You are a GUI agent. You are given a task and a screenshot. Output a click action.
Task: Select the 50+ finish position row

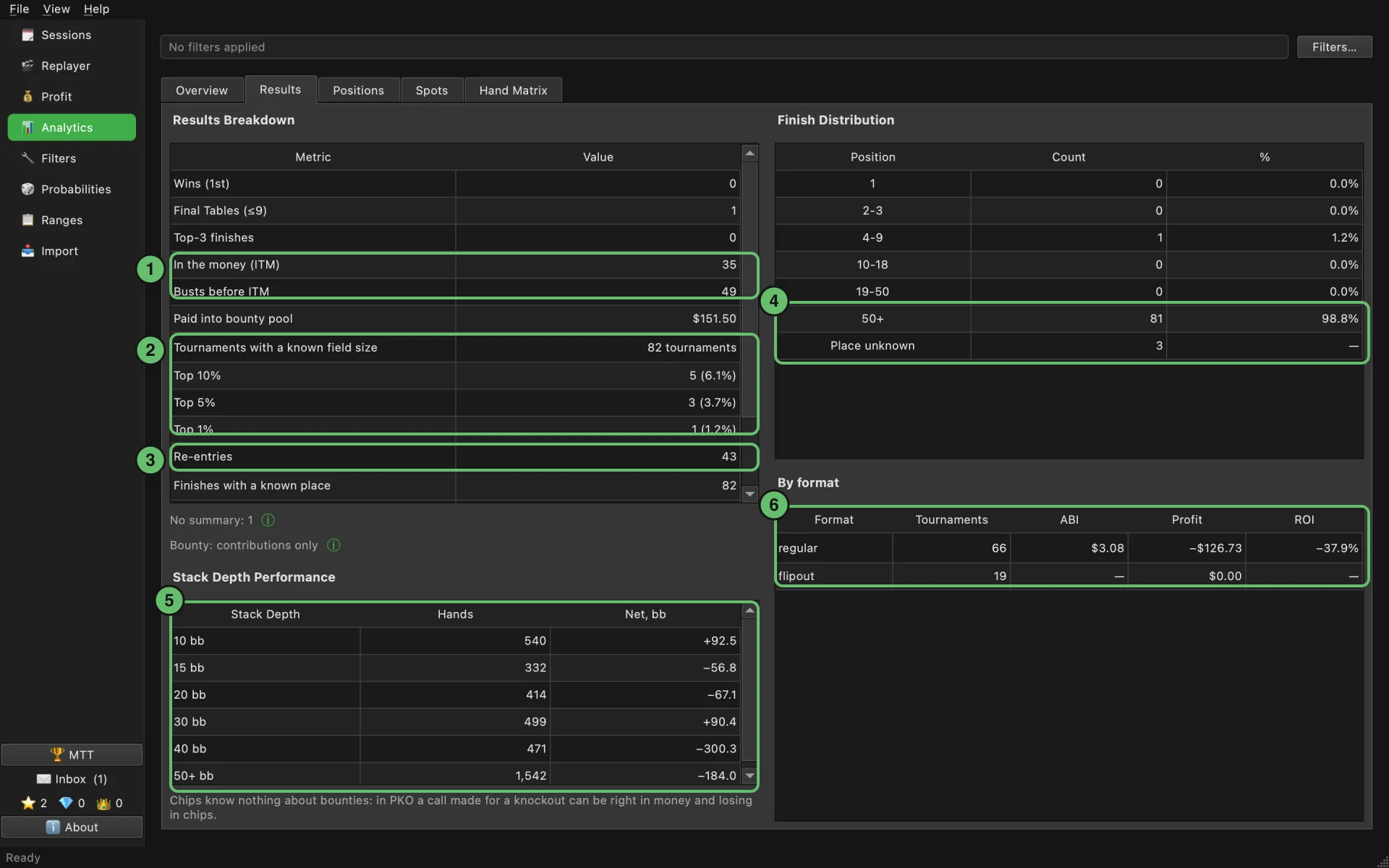coord(1069,319)
